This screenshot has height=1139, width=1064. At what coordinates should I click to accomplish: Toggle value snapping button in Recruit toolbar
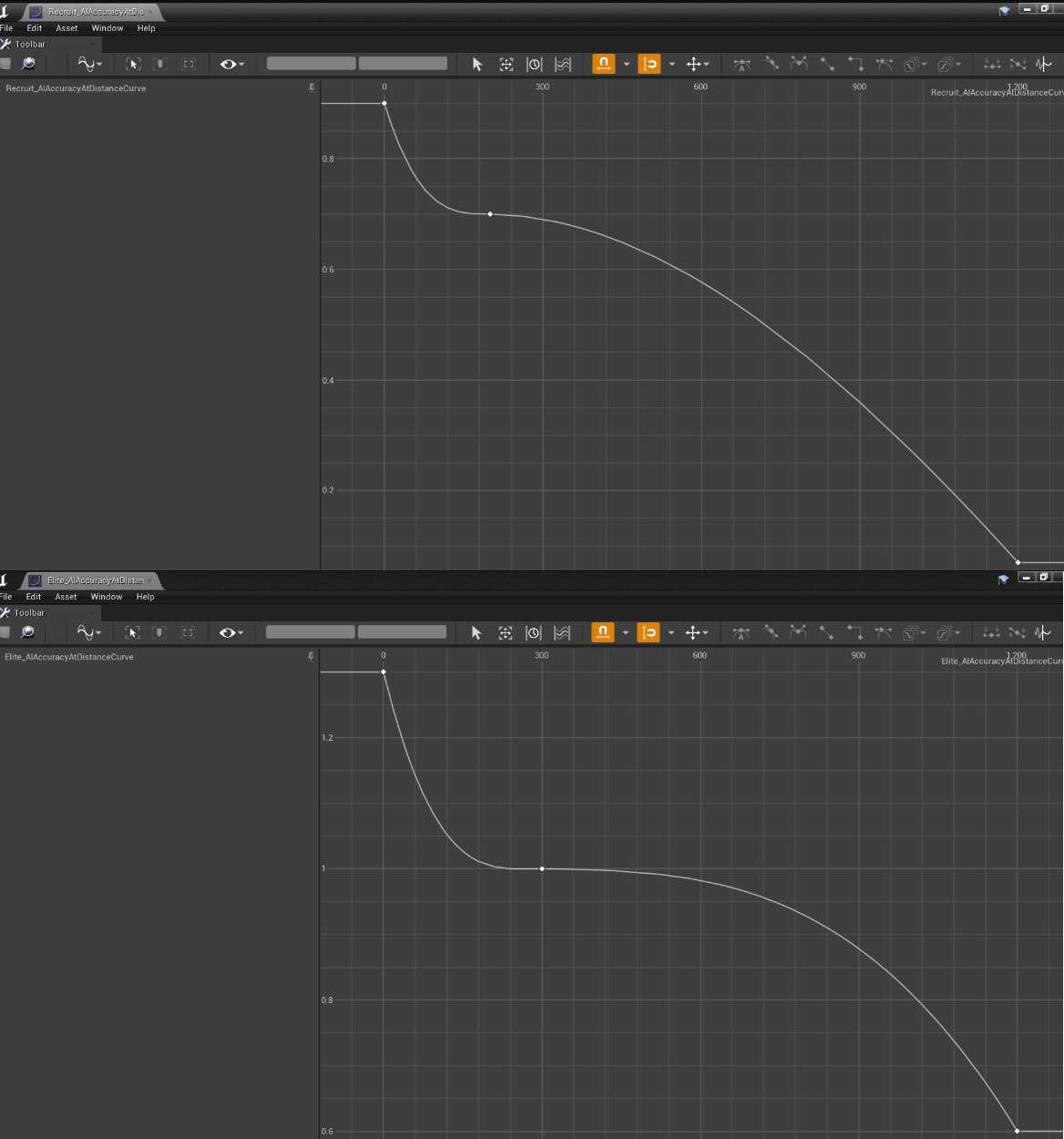coord(650,64)
